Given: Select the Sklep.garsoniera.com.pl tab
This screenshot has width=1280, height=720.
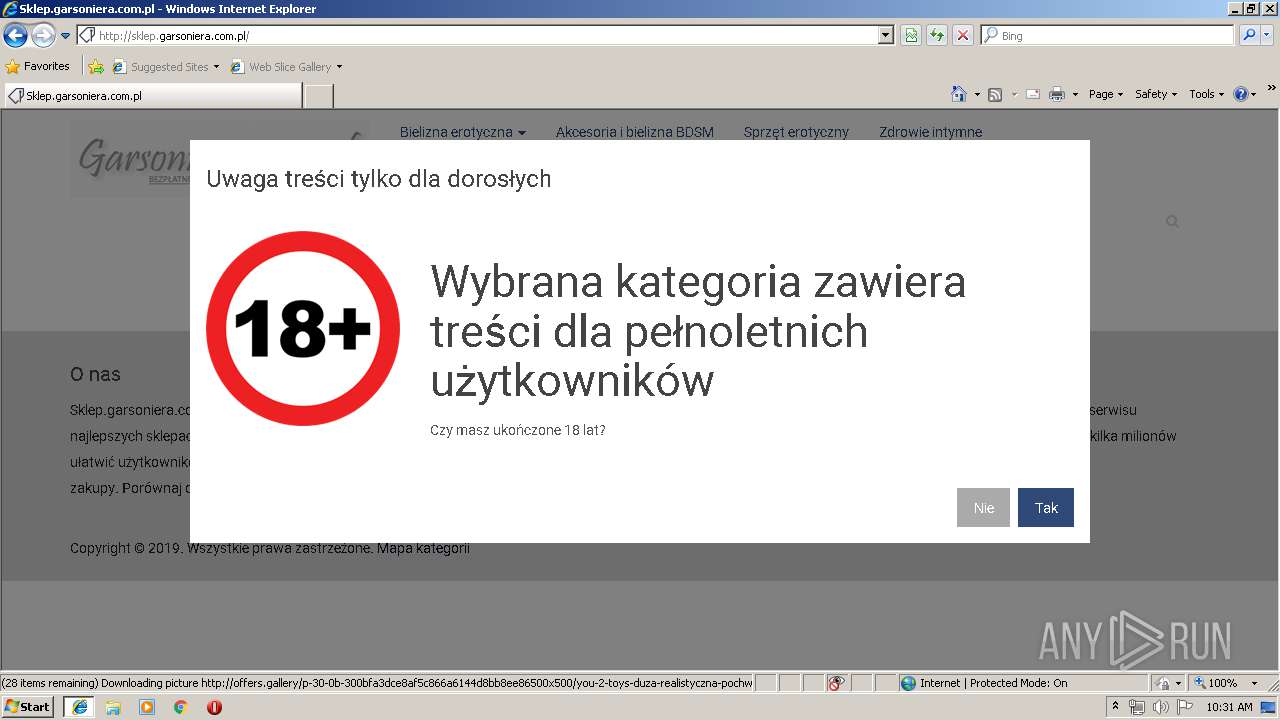Looking at the screenshot, I should click(x=153, y=96).
